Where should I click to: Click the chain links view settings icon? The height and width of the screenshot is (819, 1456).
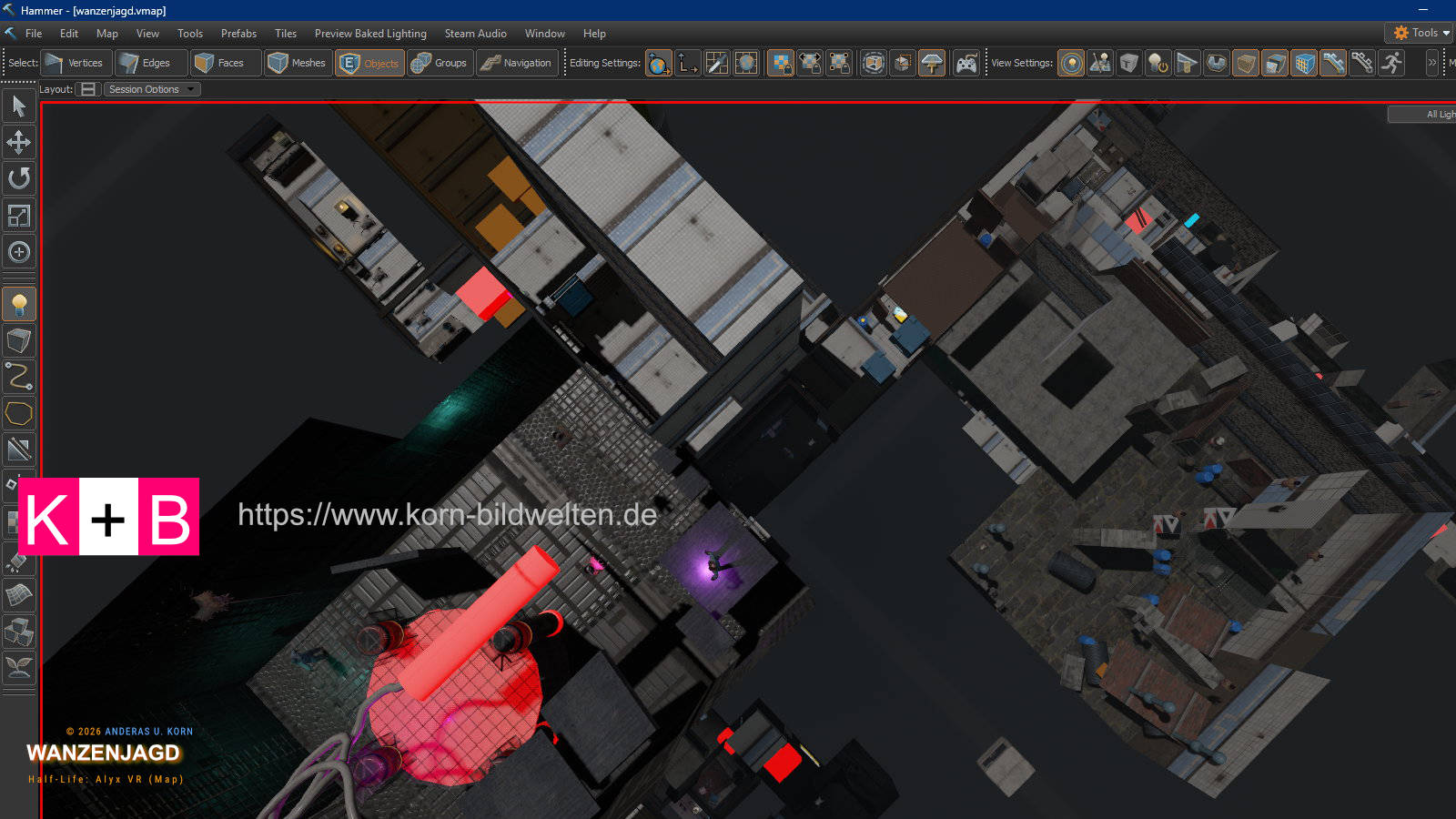pos(1362,63)
